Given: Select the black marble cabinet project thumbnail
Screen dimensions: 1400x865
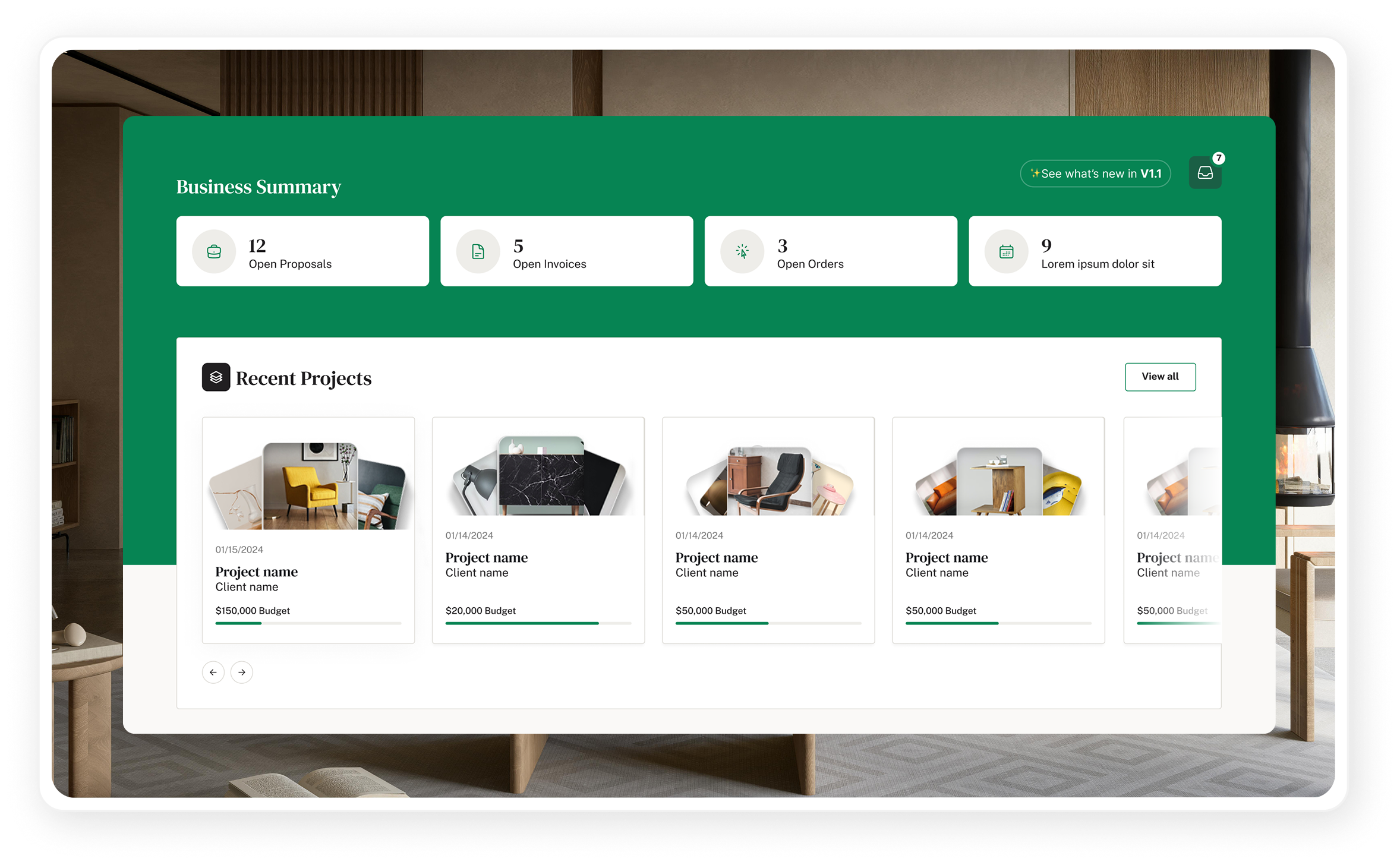Looking at the screenshot, I should pos(541,477).
